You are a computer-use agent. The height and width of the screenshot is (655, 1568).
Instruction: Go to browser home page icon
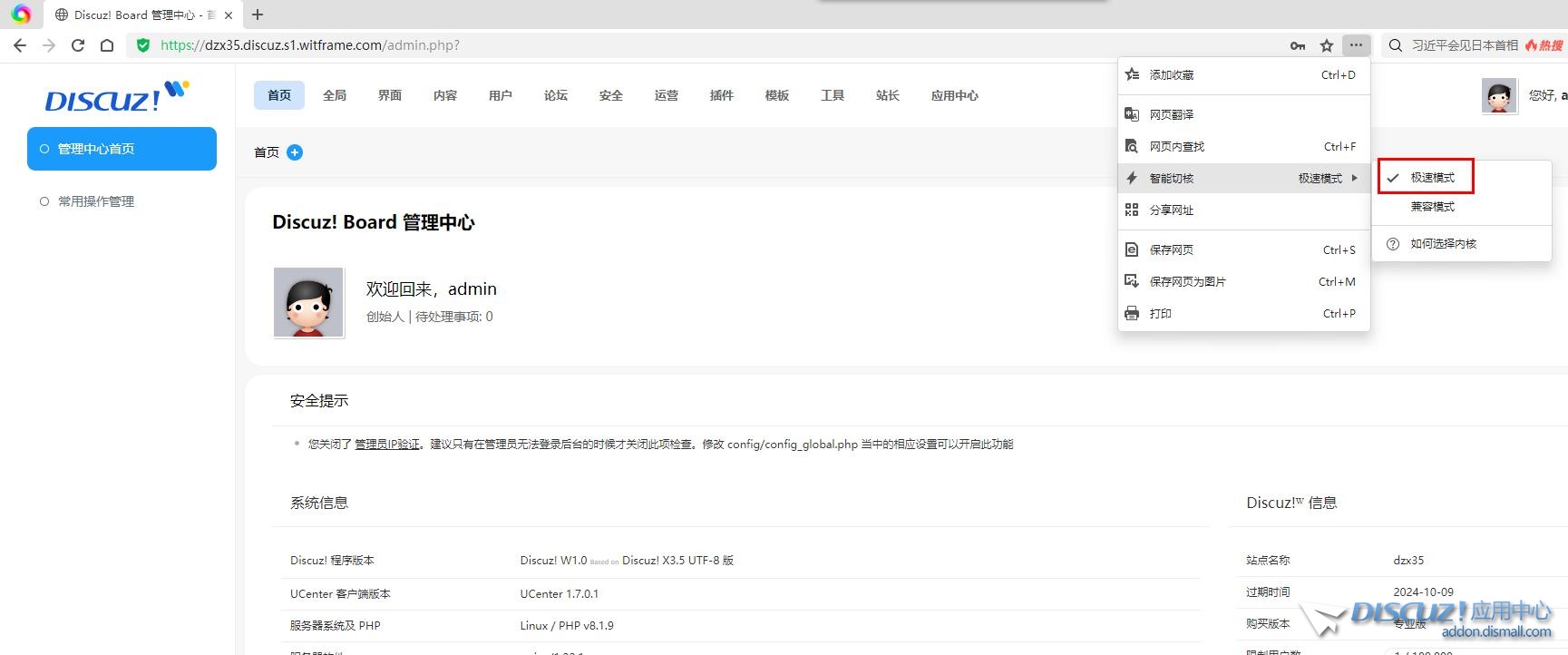click(107, 45)
